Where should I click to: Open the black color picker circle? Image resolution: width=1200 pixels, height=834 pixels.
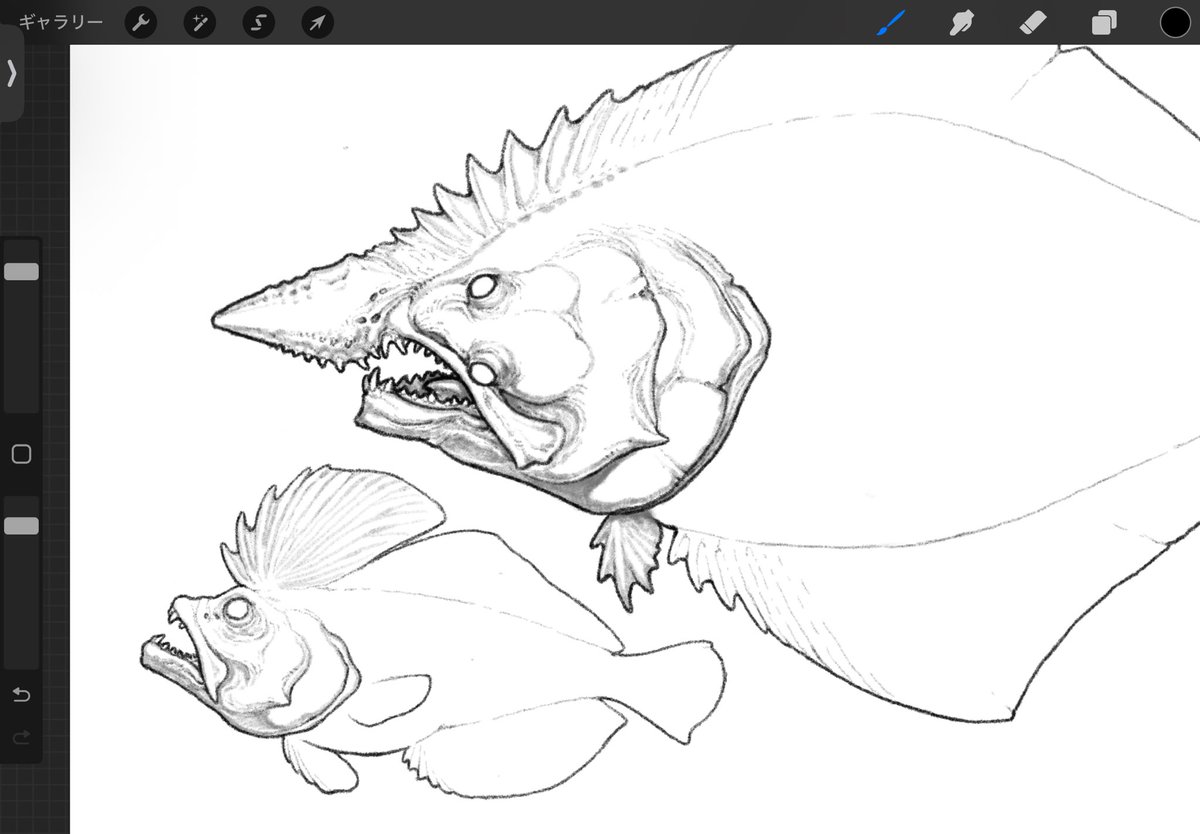tap(1175, 22)
